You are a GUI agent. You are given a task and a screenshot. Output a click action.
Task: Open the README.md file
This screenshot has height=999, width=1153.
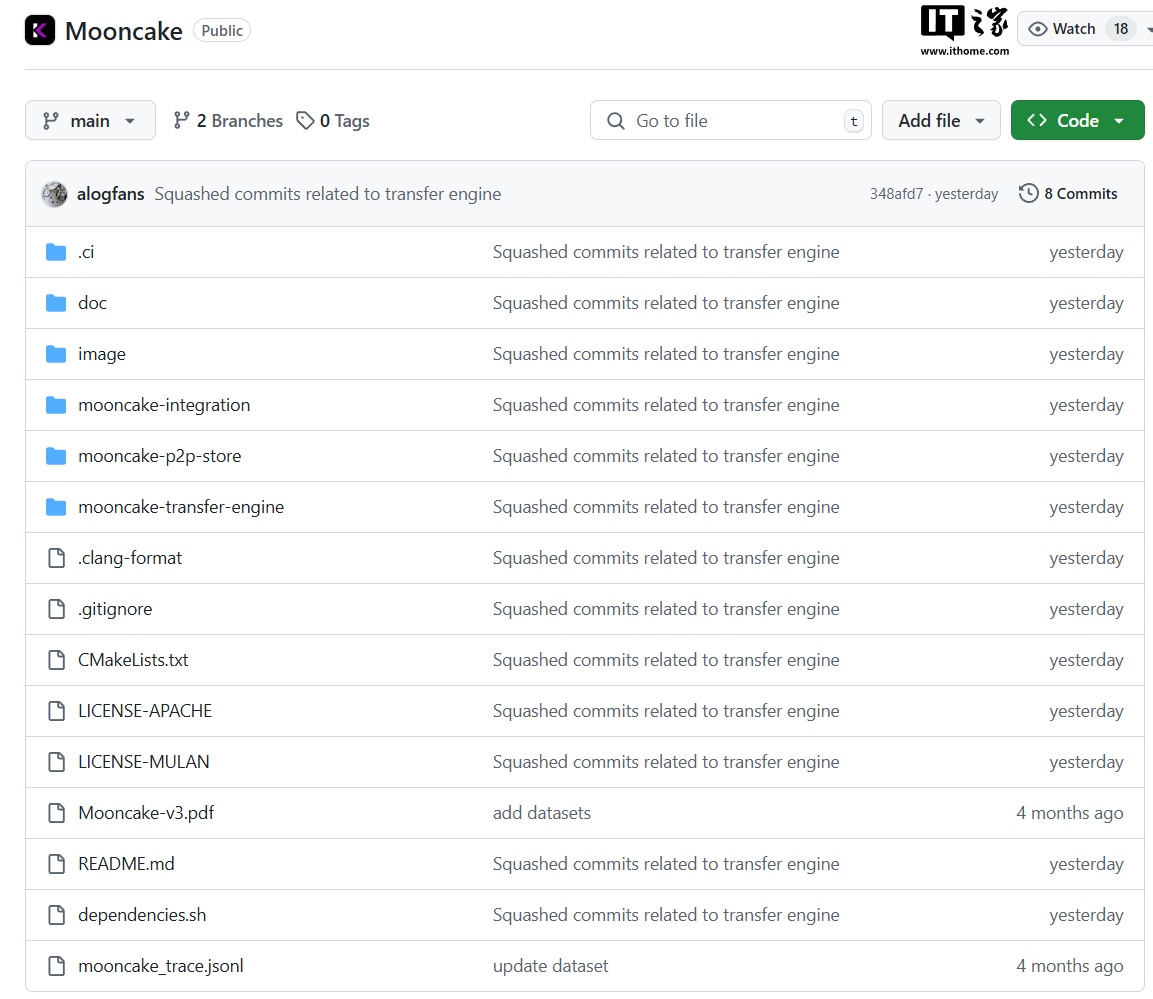[126, 864]
